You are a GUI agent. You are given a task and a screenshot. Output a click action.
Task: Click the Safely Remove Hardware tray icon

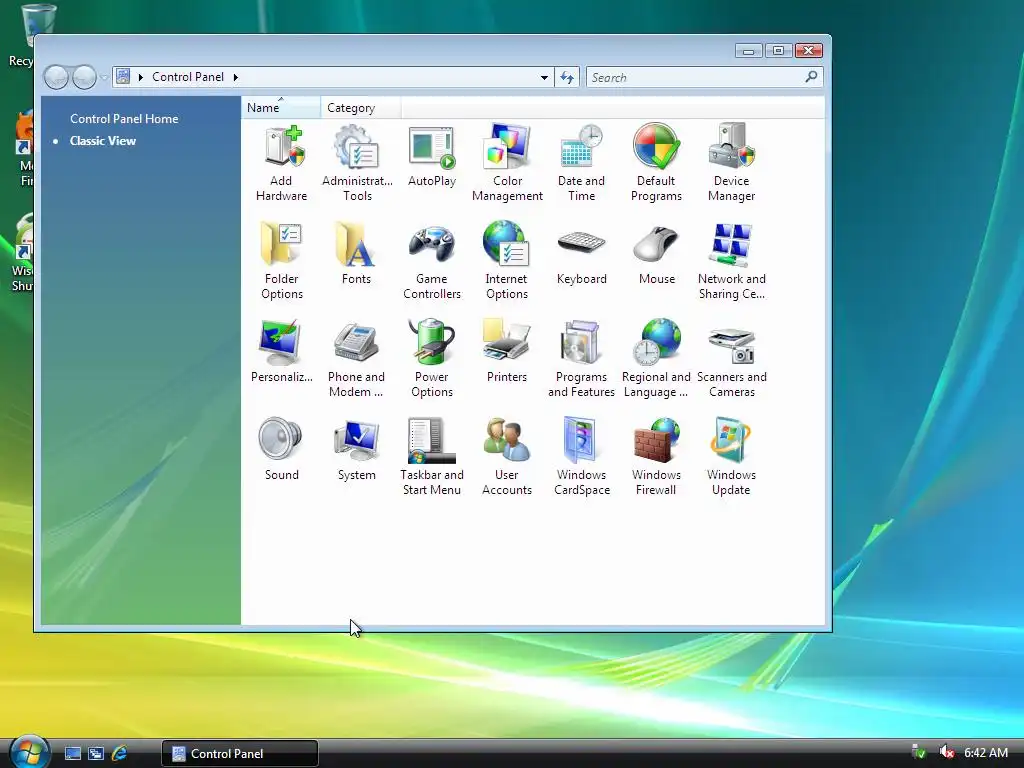point(919,753)
